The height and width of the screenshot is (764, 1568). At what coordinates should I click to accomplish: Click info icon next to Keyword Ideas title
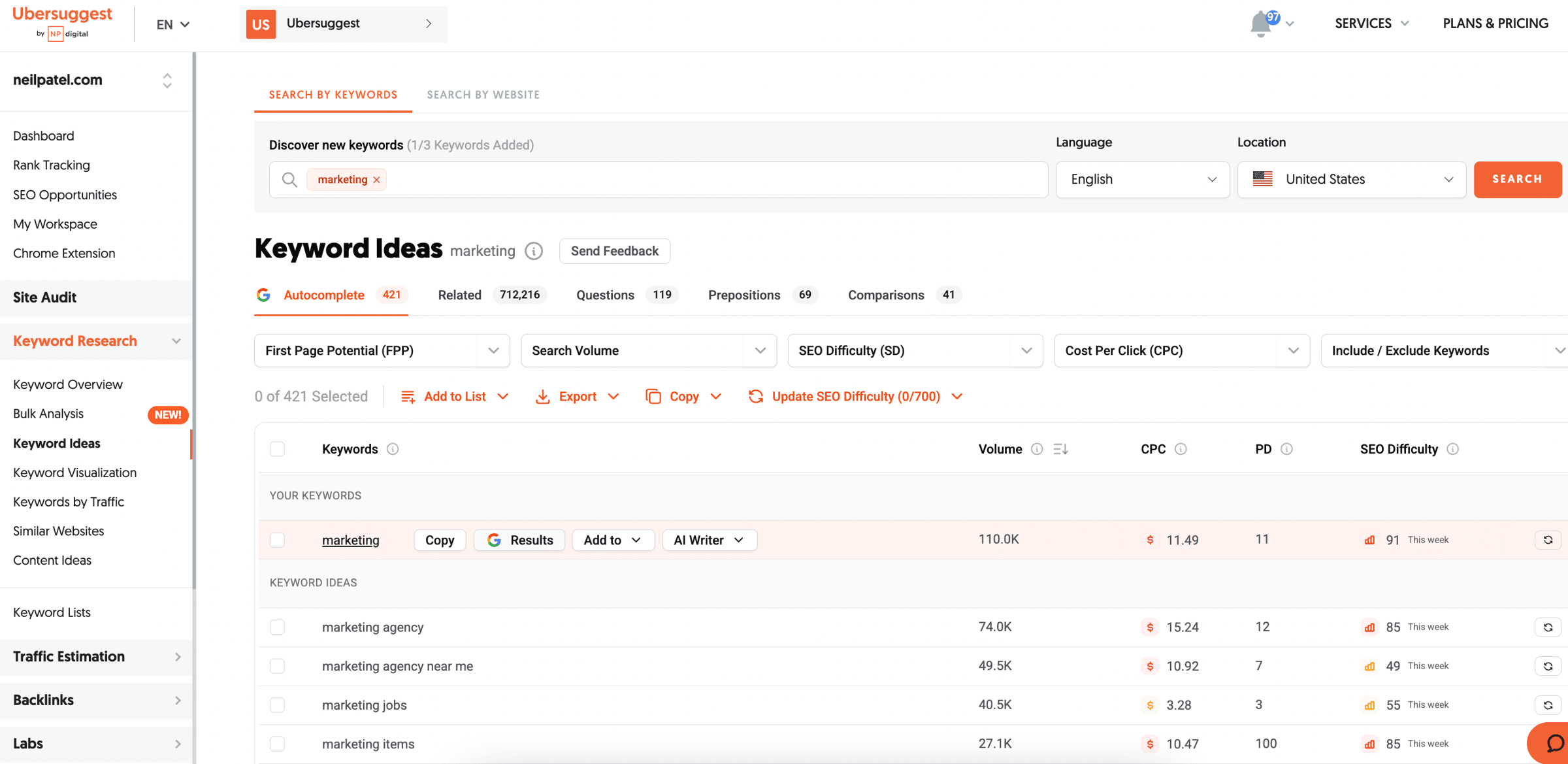(x=534, y=251)
